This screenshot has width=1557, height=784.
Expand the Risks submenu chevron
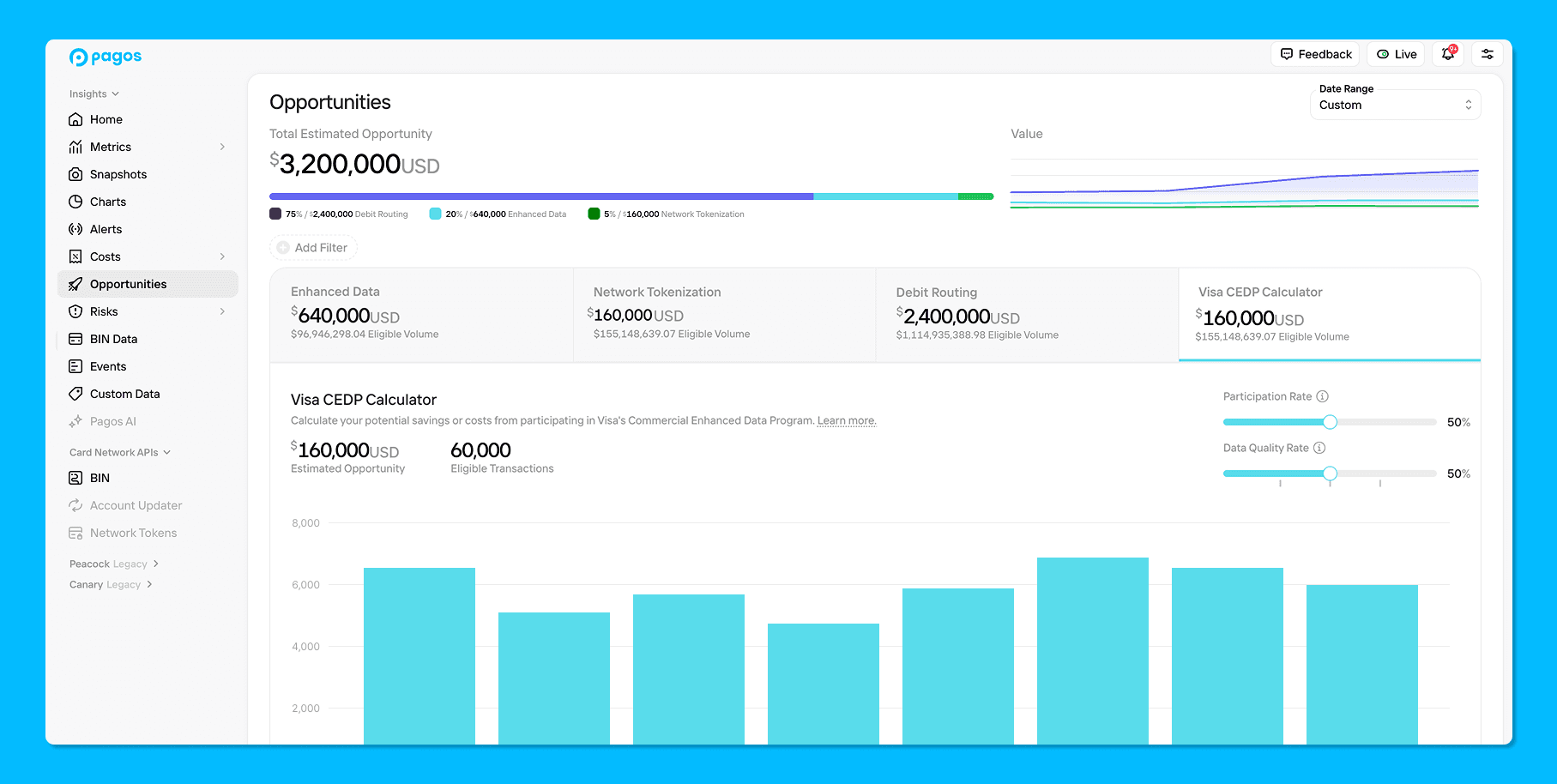(x=222, y=311)
